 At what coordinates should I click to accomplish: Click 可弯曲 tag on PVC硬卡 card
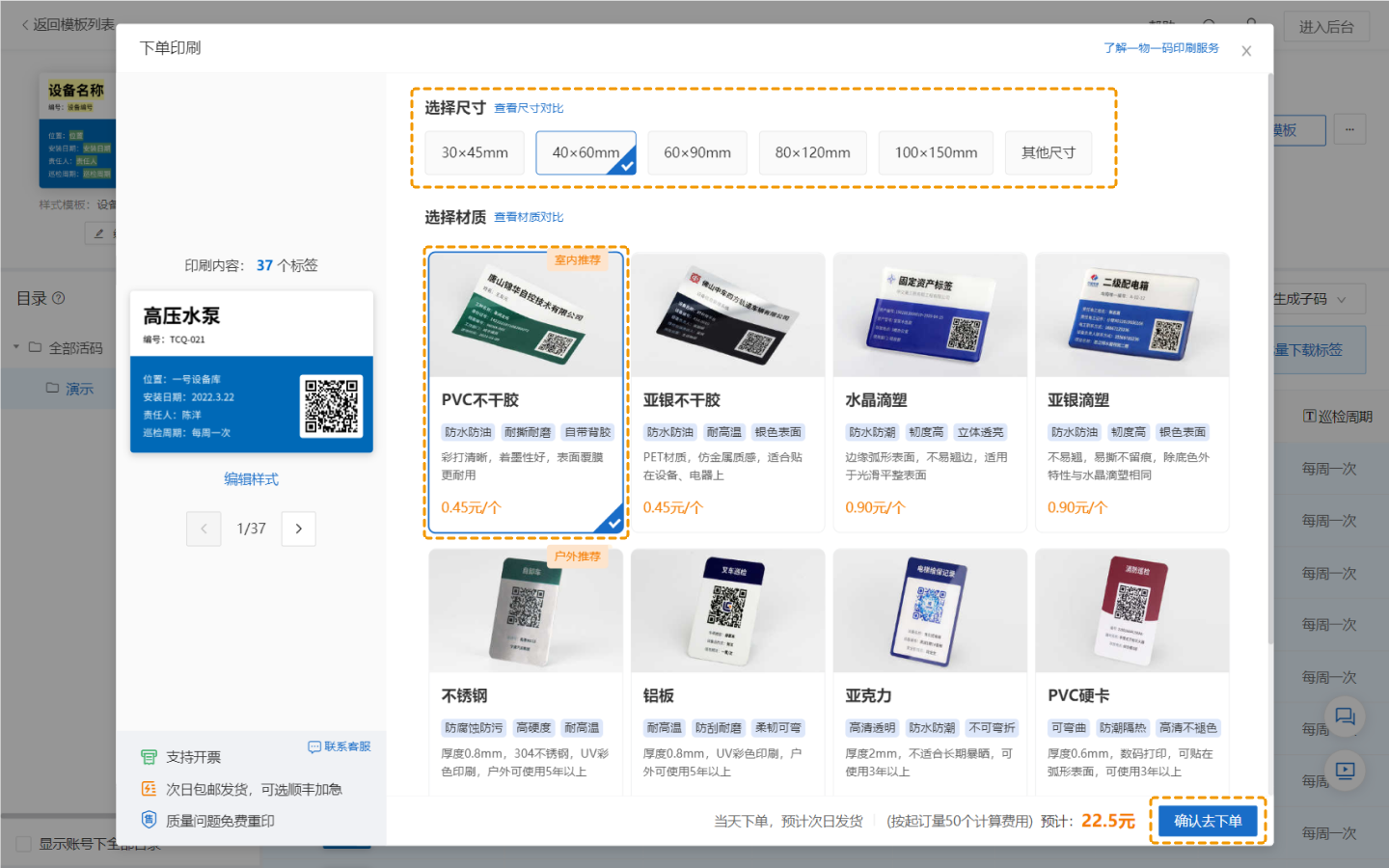point(1069,728)
